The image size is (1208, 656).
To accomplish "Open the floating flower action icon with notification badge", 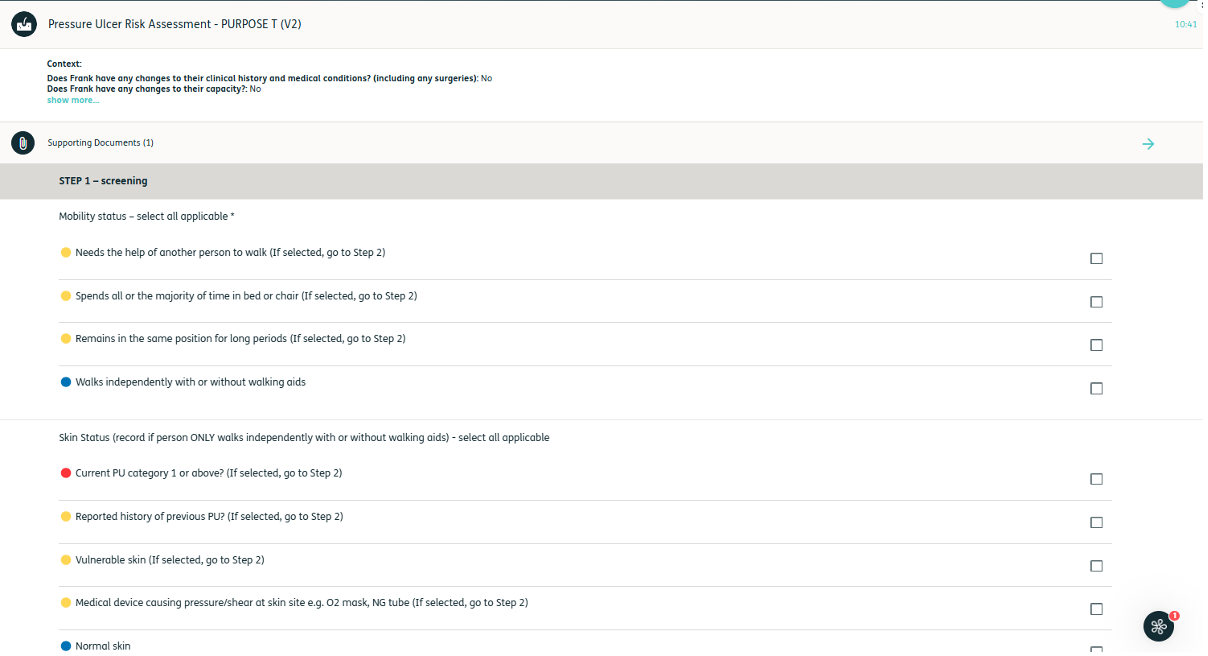I will tap(1159, 626).
